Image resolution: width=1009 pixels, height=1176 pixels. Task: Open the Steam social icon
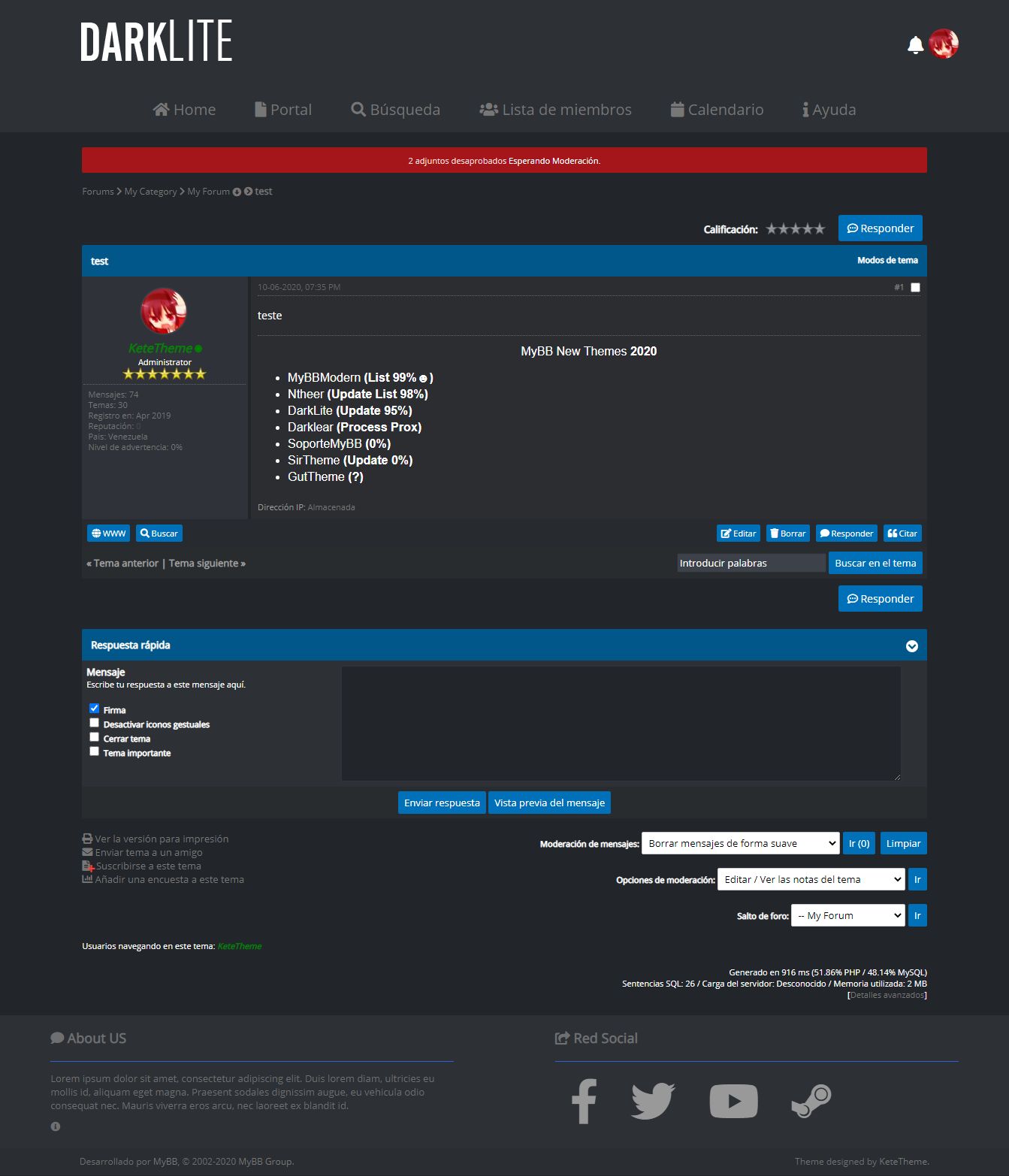pyautogui.click(x=811, y=1101)
